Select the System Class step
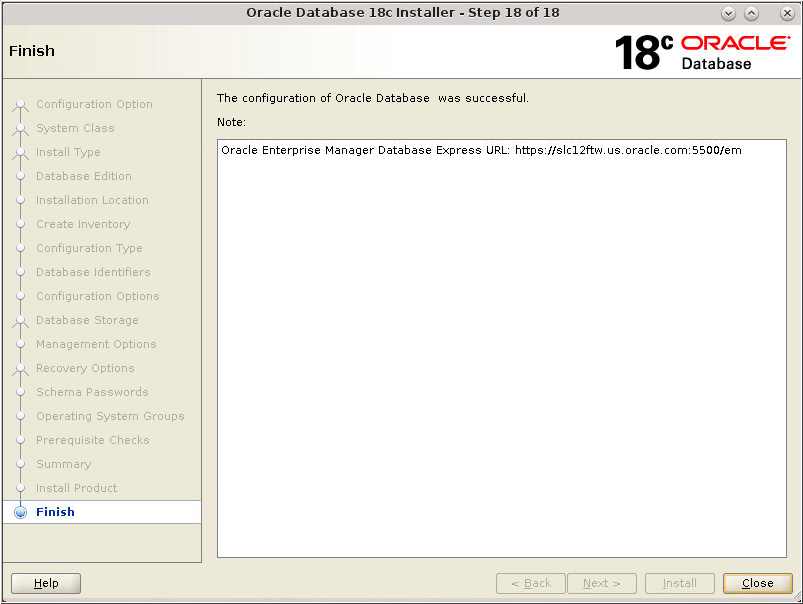The image size is (803, 604). pos(75,128)
